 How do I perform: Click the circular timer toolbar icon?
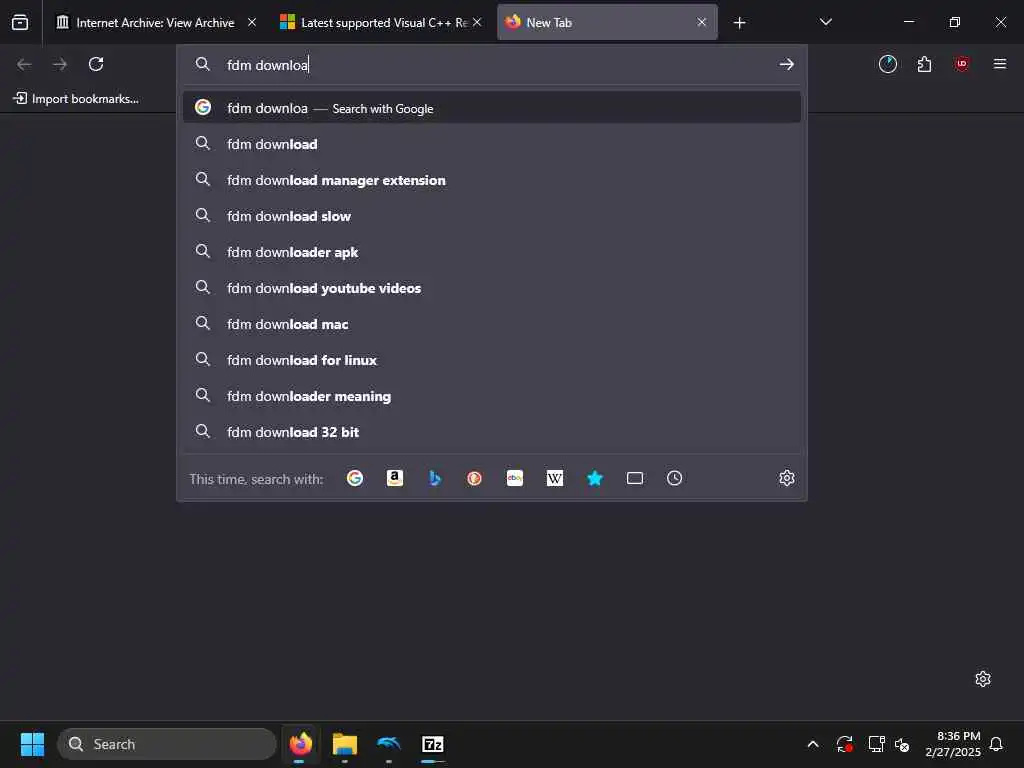[x=888, y=64]
